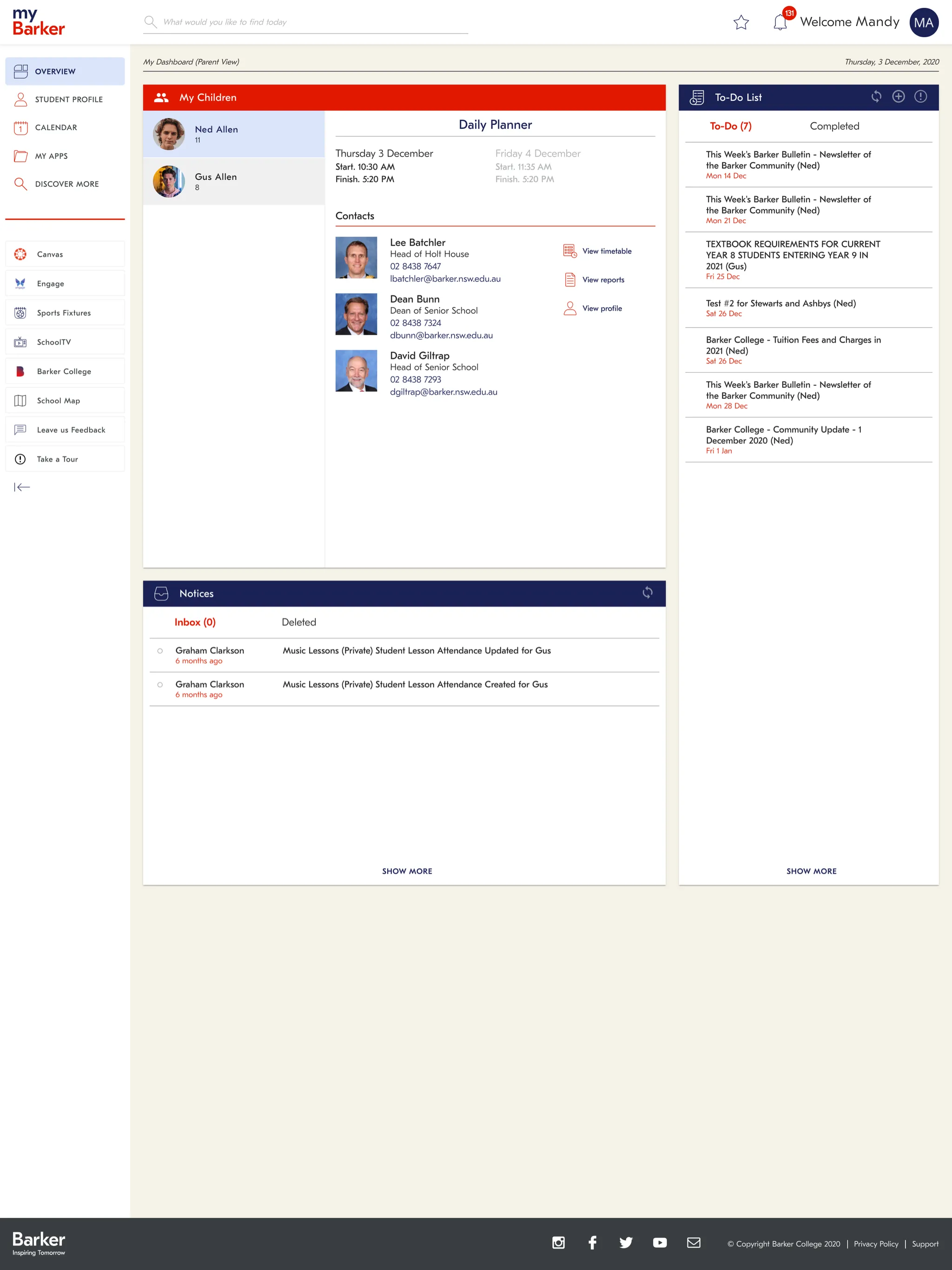952x1270 pixels.
Task: Click the Inbox tab radio indicator
Action: (194, 621)
